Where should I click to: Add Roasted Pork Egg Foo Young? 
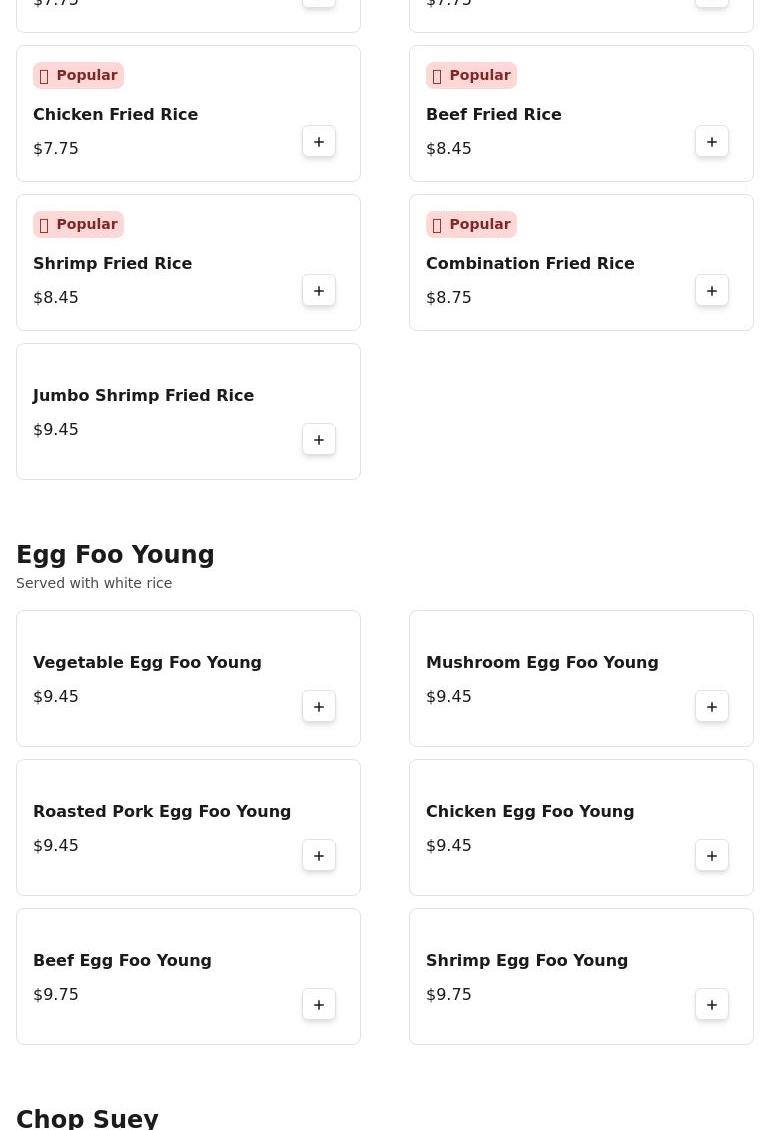(319, 856)
